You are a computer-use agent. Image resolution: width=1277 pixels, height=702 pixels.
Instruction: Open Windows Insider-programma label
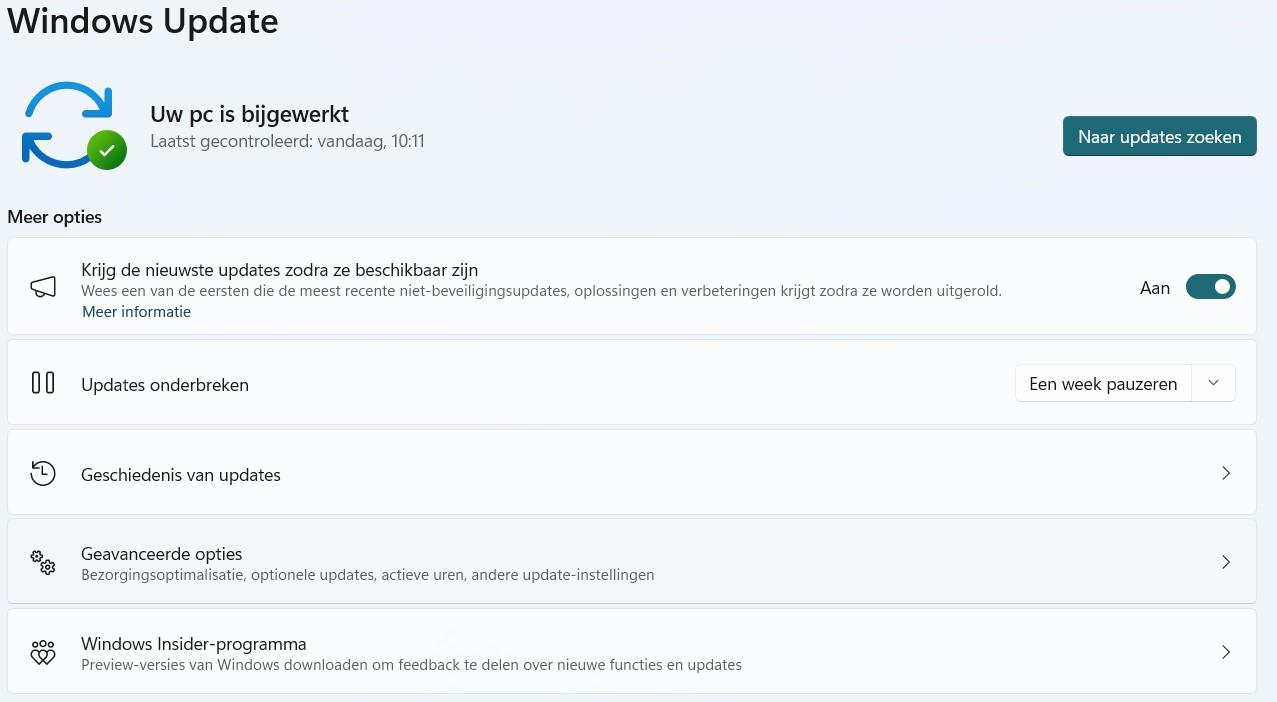tap(193, 644)
